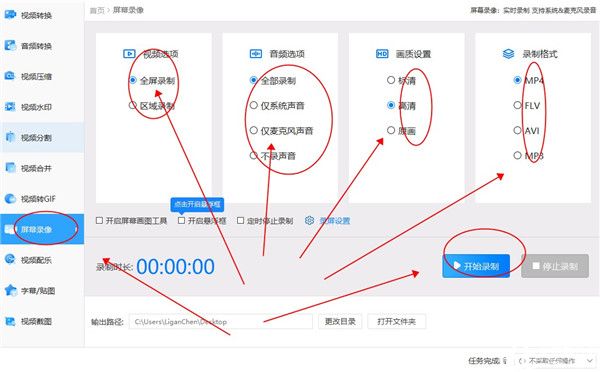Click the 视频水印 sidebar icon

pyautogui.click(x=10, y=107)
